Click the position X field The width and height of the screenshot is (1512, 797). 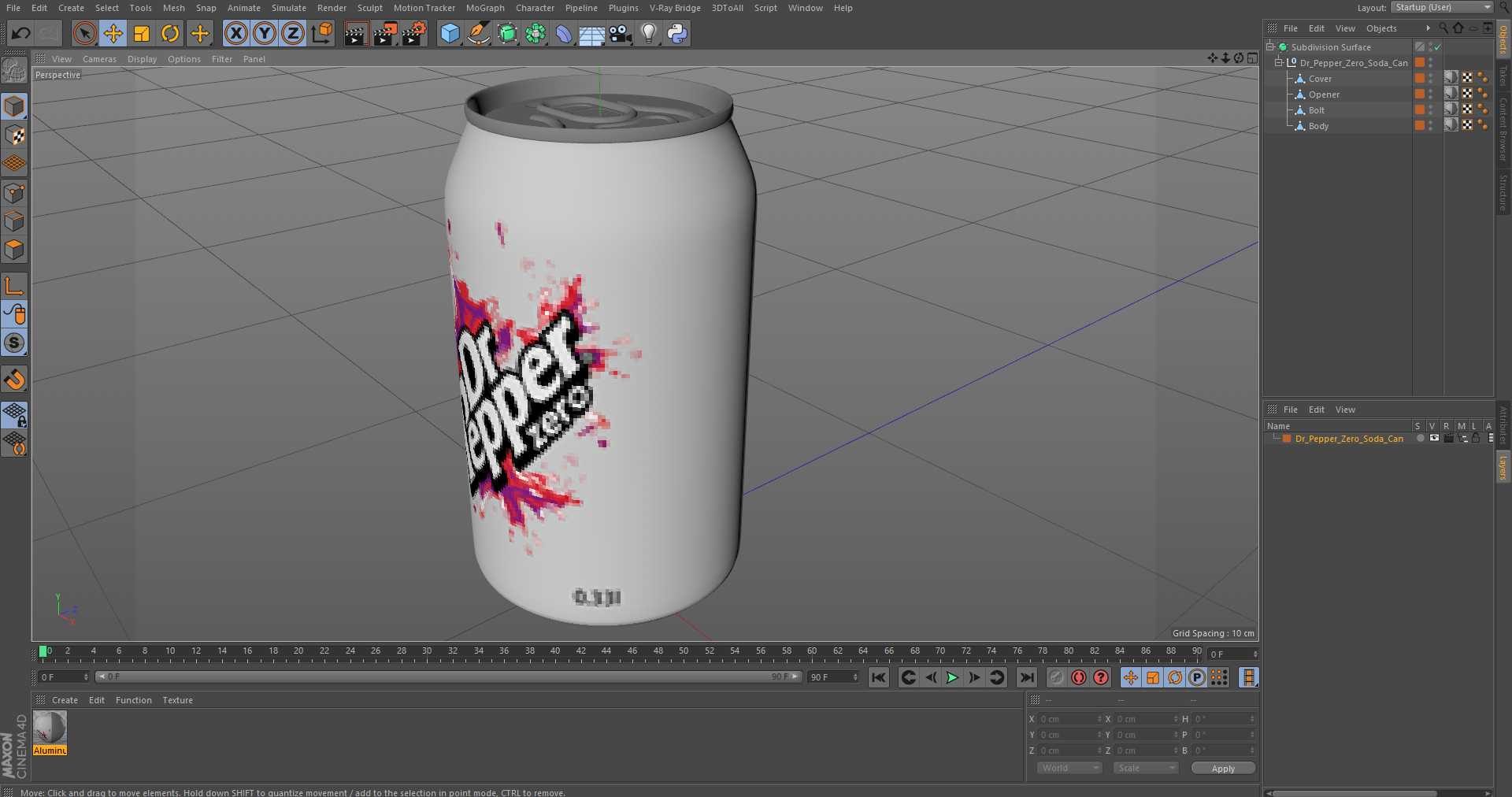[1069, 719]
